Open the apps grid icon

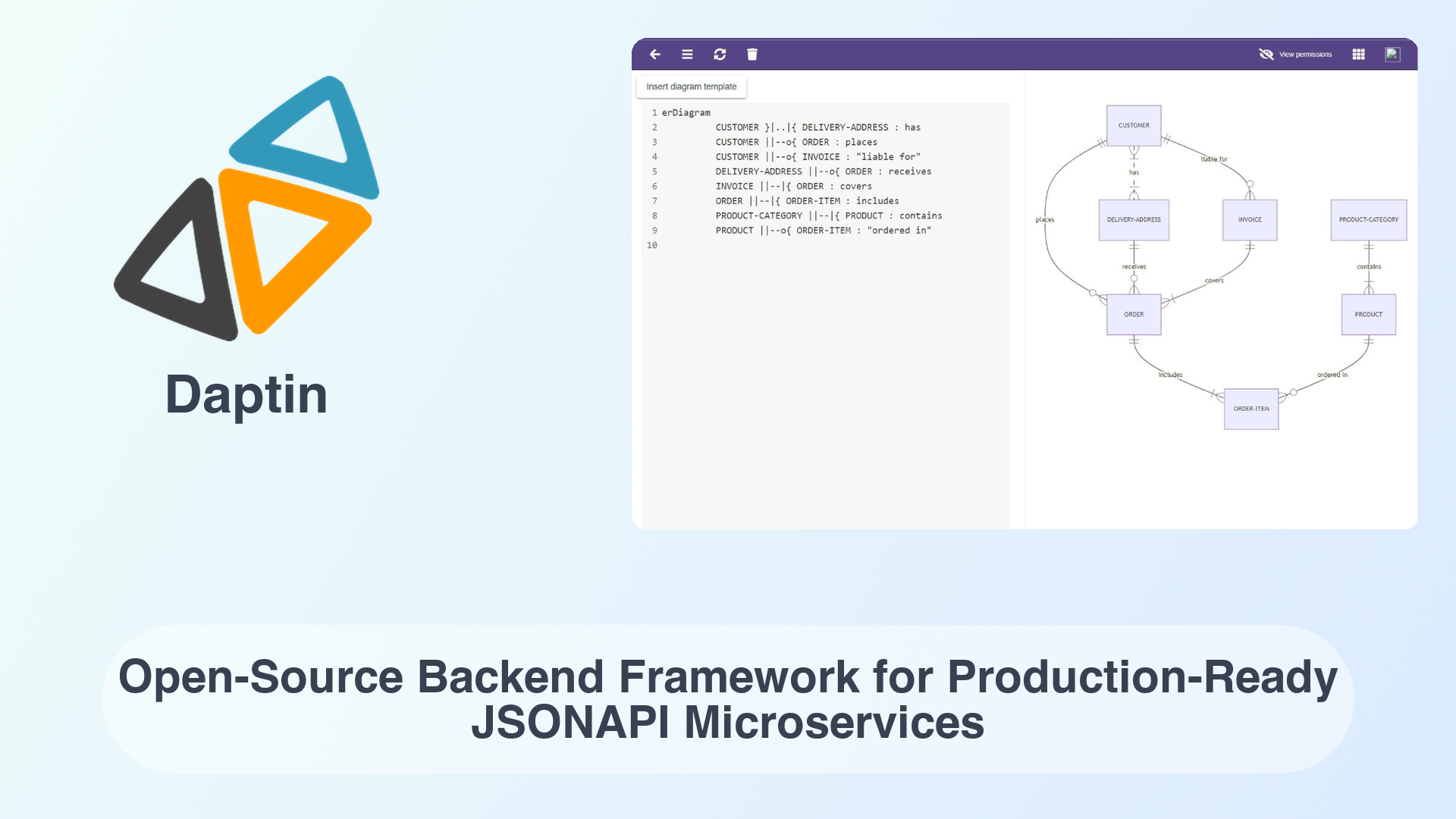coord(1358,55)
